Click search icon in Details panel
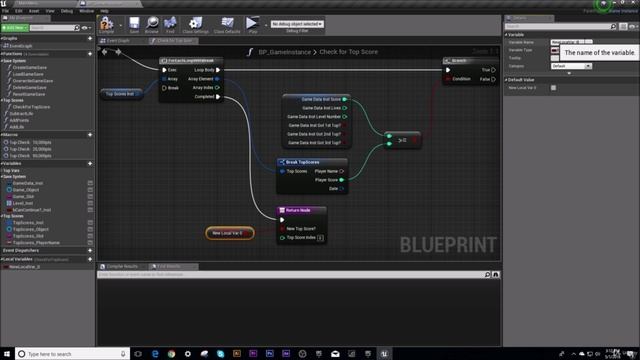 (613, 27)
